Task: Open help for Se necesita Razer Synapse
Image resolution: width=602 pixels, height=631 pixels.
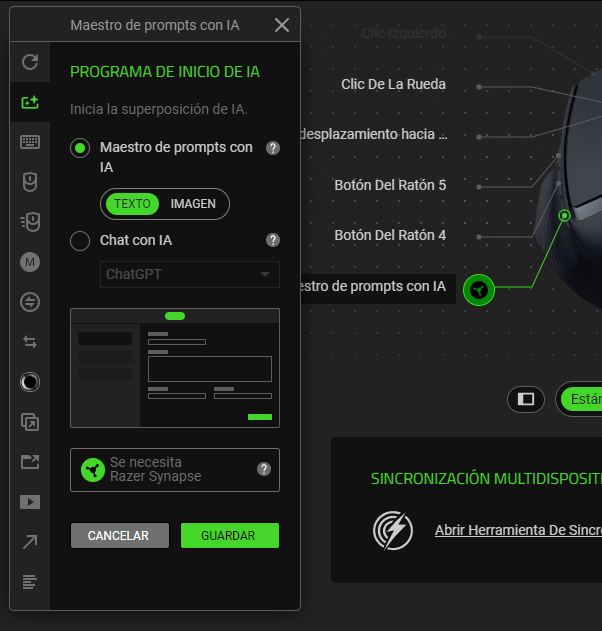Action: tap(264, 469)
